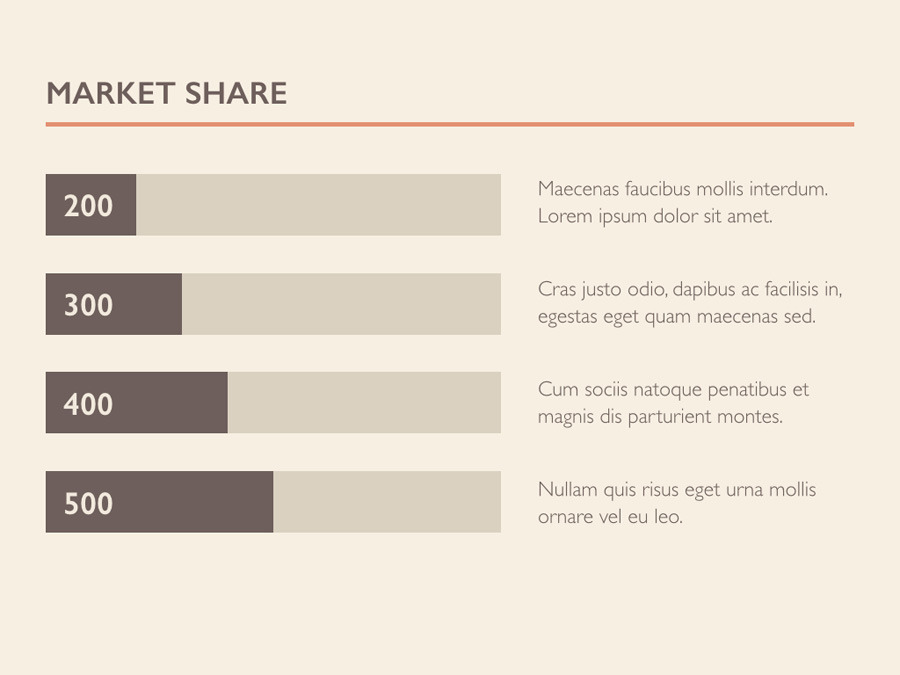
Task: Select the "egestas eget quam maecenas sed." line
Action: (x=677, y=317)
